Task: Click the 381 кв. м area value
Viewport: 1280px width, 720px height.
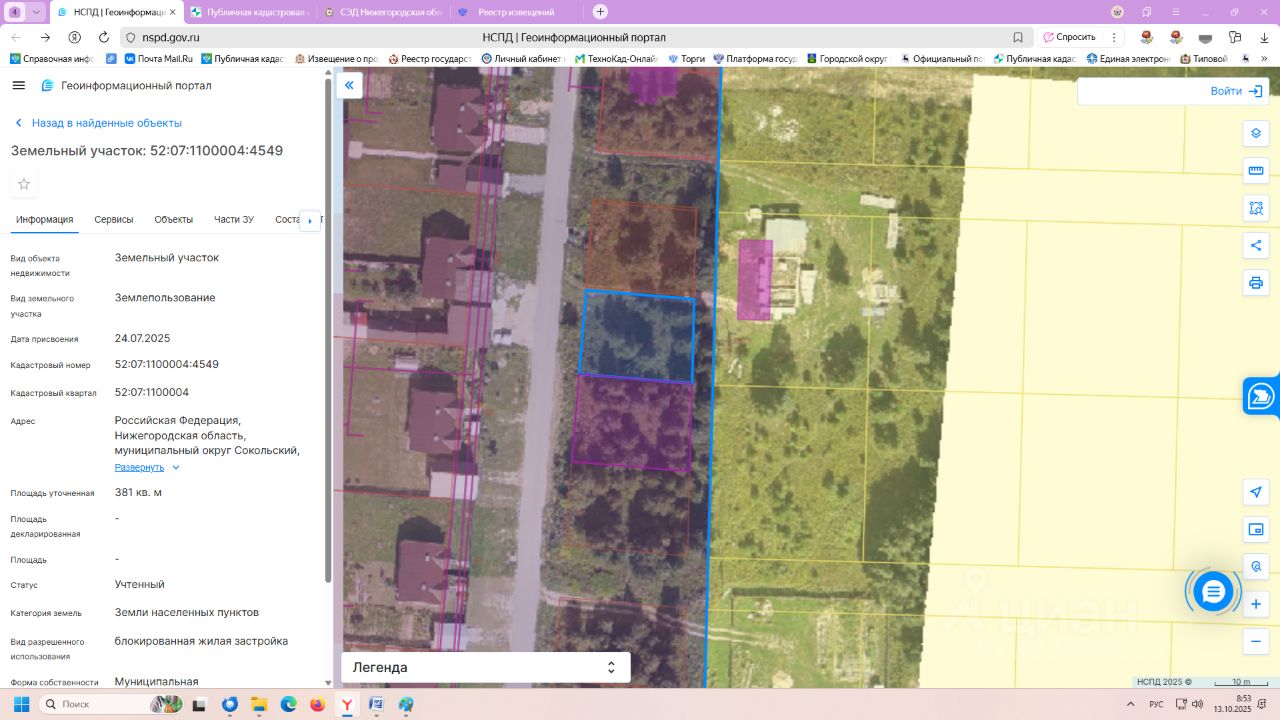Action: click(x=138, y=492)
